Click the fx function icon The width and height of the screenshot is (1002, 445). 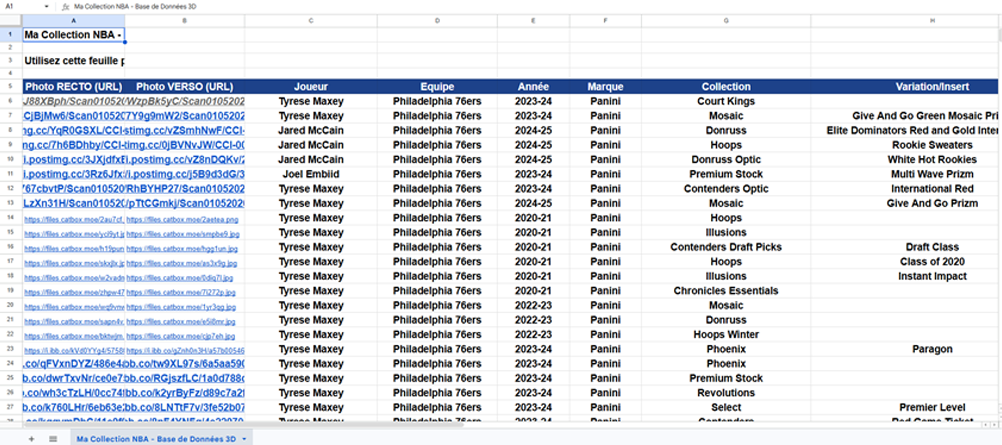coord(65,6)
